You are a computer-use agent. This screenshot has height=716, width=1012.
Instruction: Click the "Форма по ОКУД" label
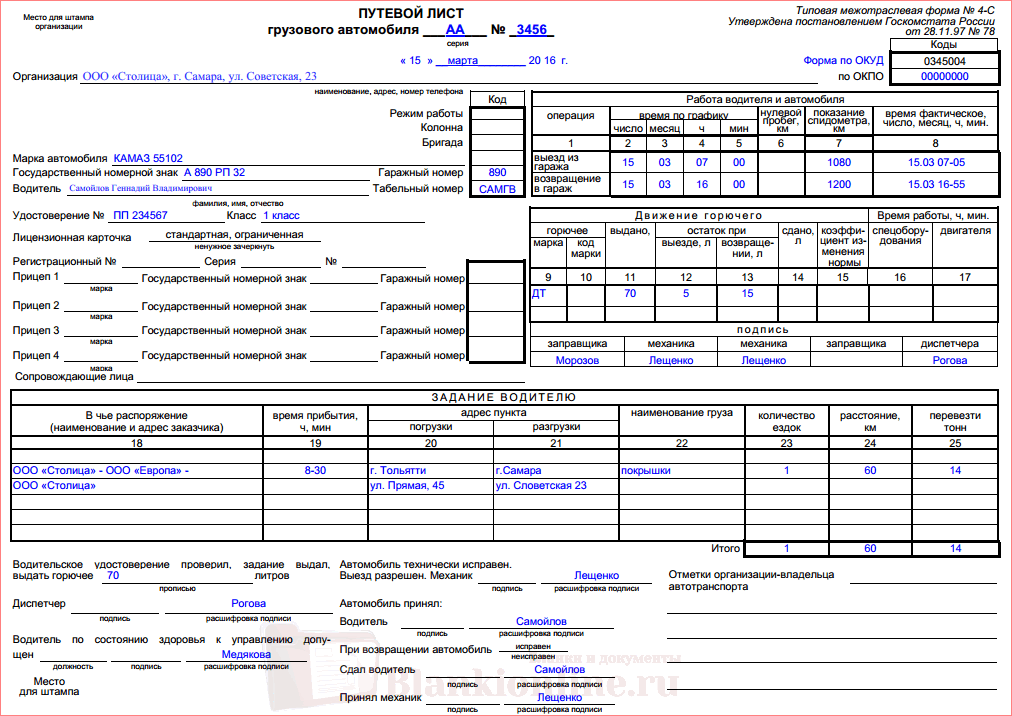click(x=843, y=61)
